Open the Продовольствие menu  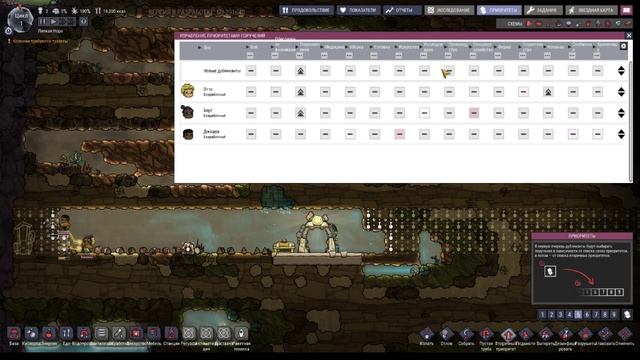[x=307, y=10]
